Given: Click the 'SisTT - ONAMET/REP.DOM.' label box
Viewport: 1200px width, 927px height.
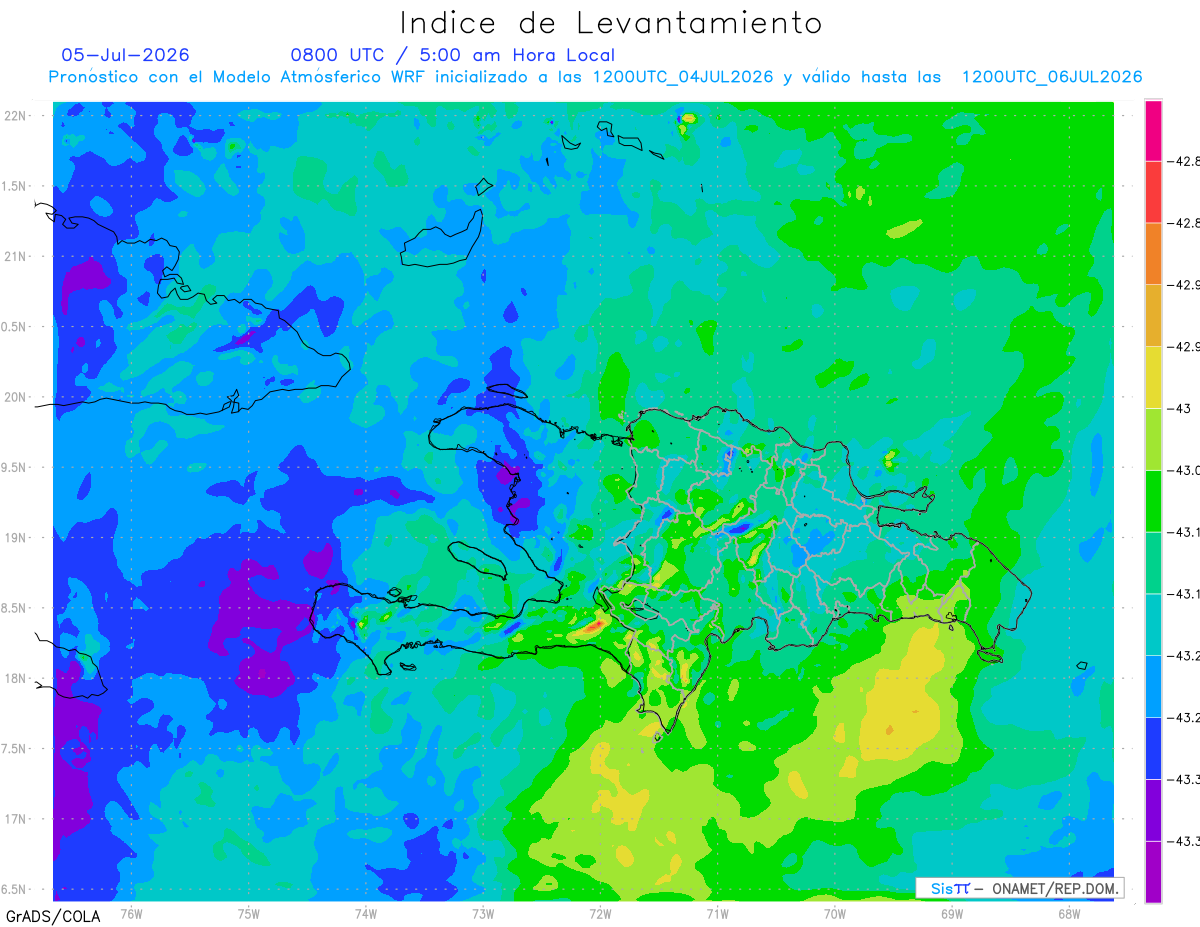Looking at the screenshot, I should coord(1019,888).
